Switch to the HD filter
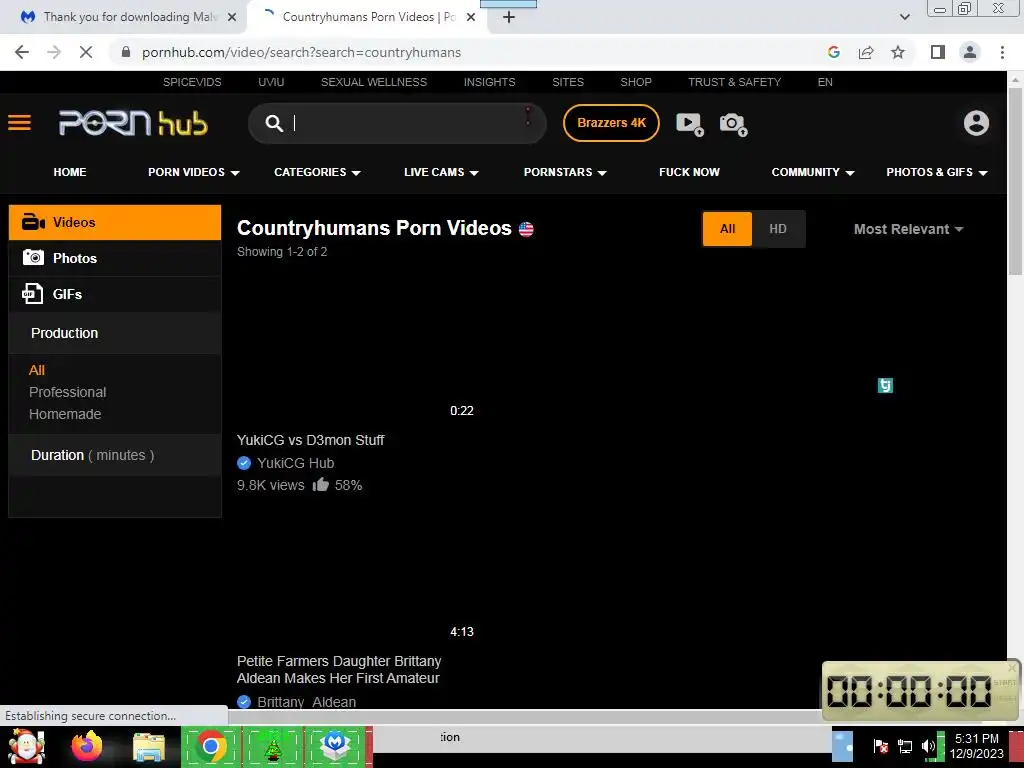This screenshot has height=768, width=1024. click(778, 229)
